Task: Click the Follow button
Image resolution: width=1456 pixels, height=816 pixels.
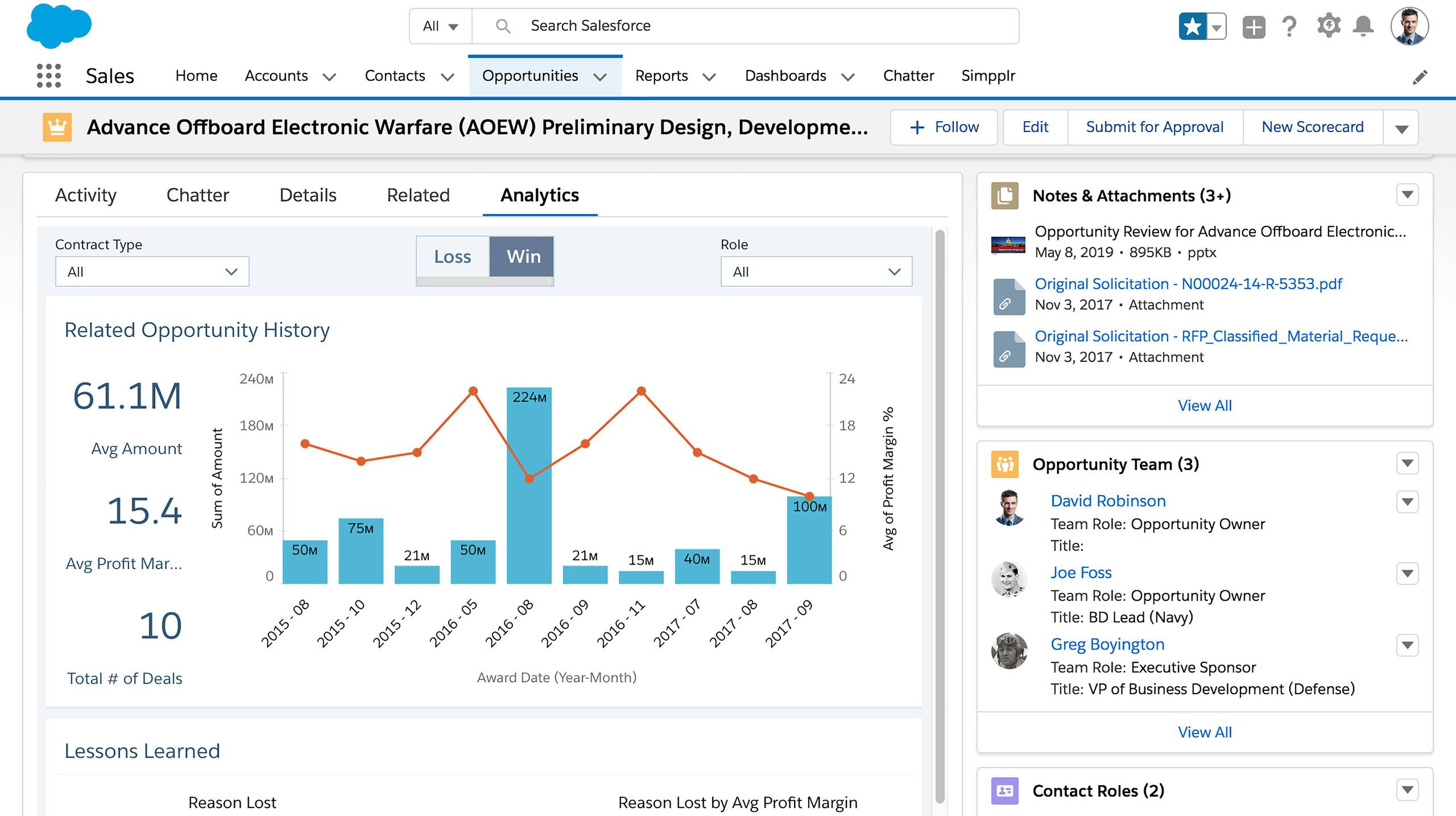Action: (944, 127)
